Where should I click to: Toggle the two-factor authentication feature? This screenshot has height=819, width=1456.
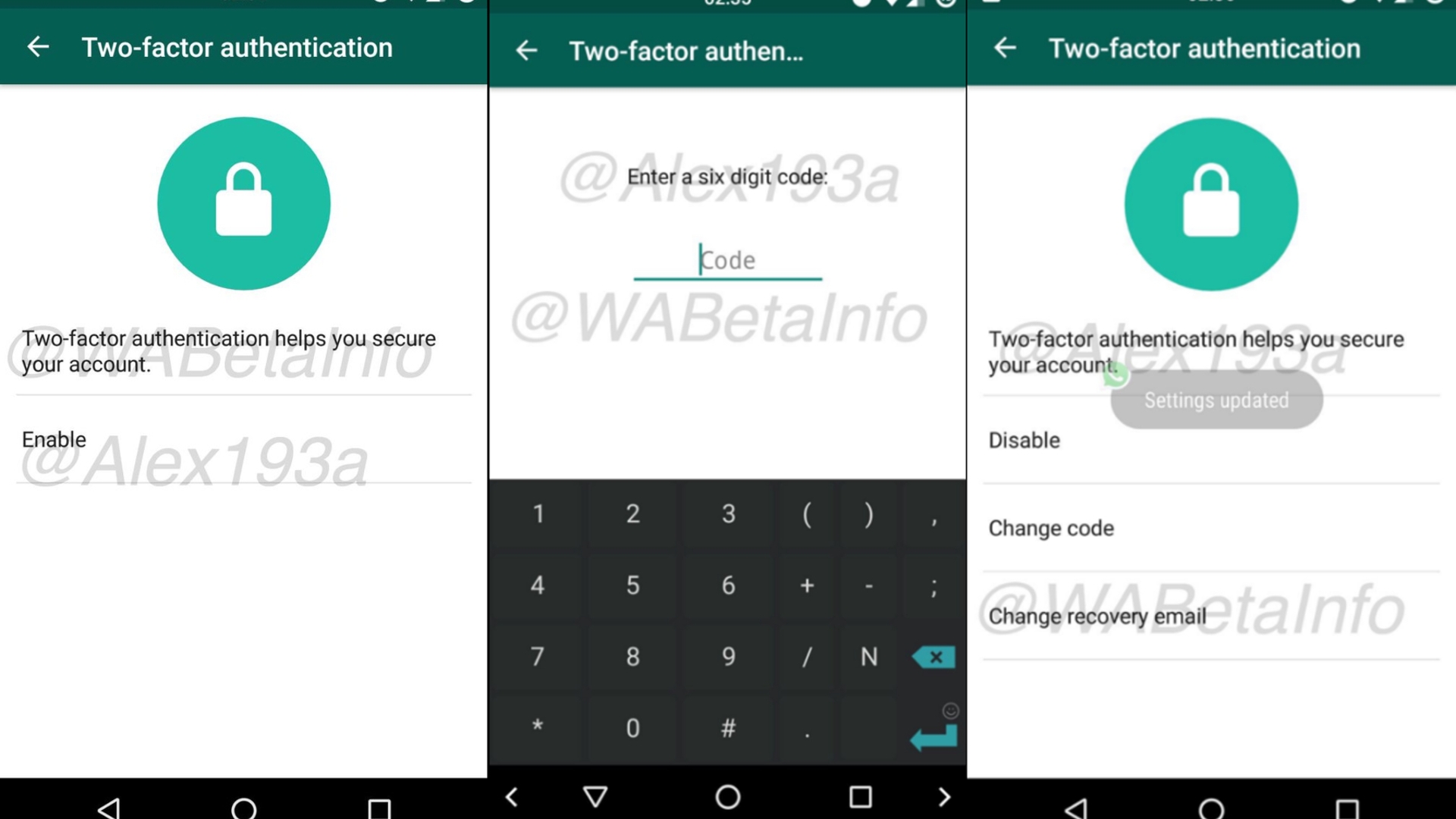point(54,438)
